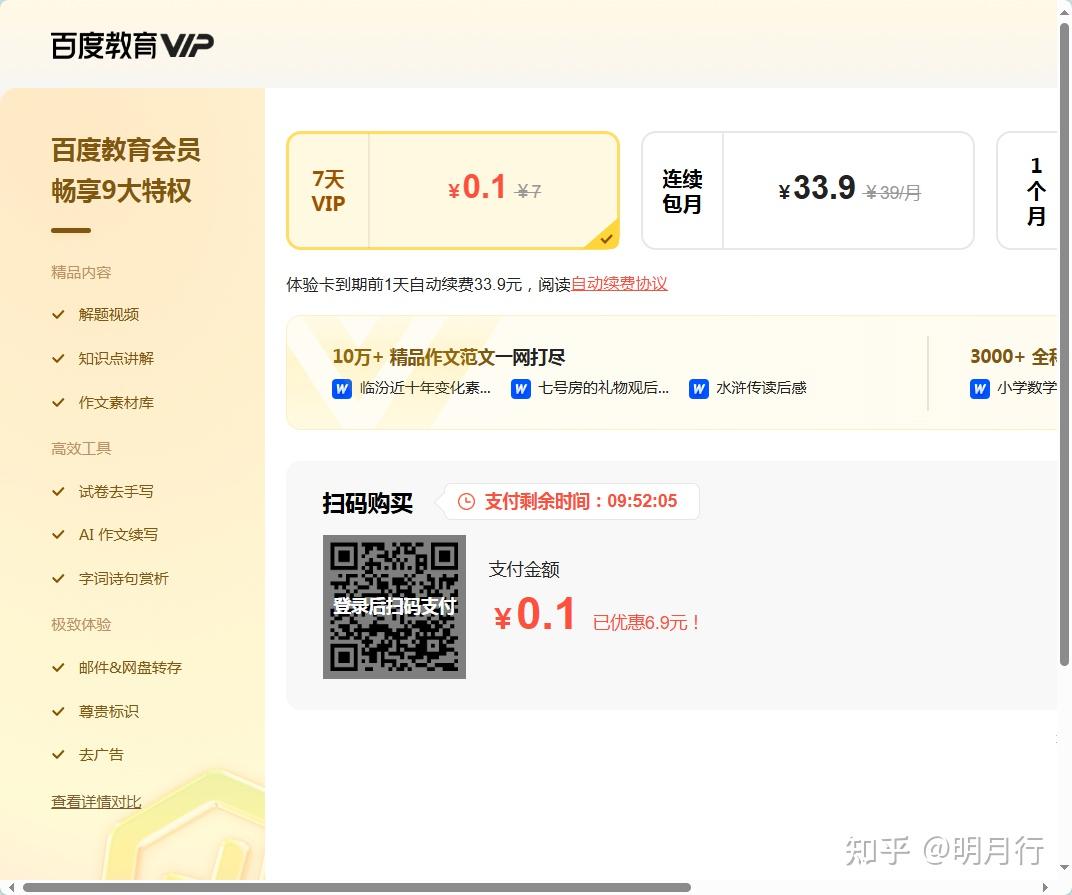Click the checkmark icon beside 试卷去手写
1072x895 pixels.
pos(58,492)
